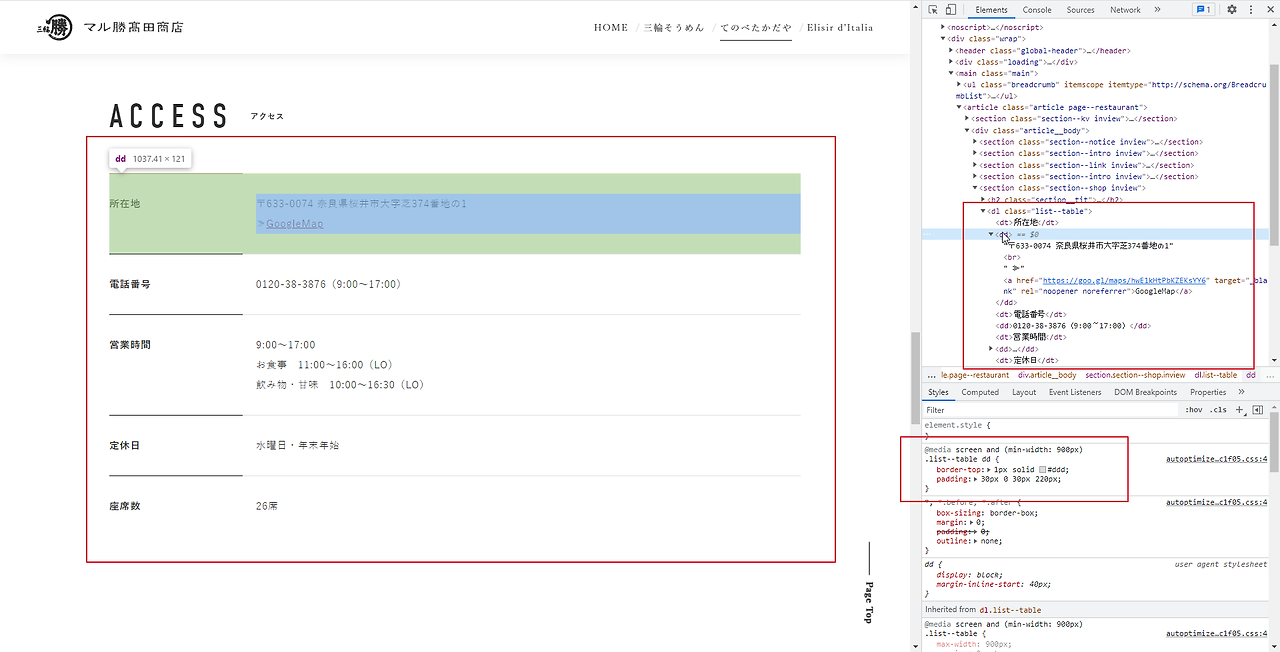Expand the header global-header node
Screen dimensions: 1280x652
click(952, 50)
